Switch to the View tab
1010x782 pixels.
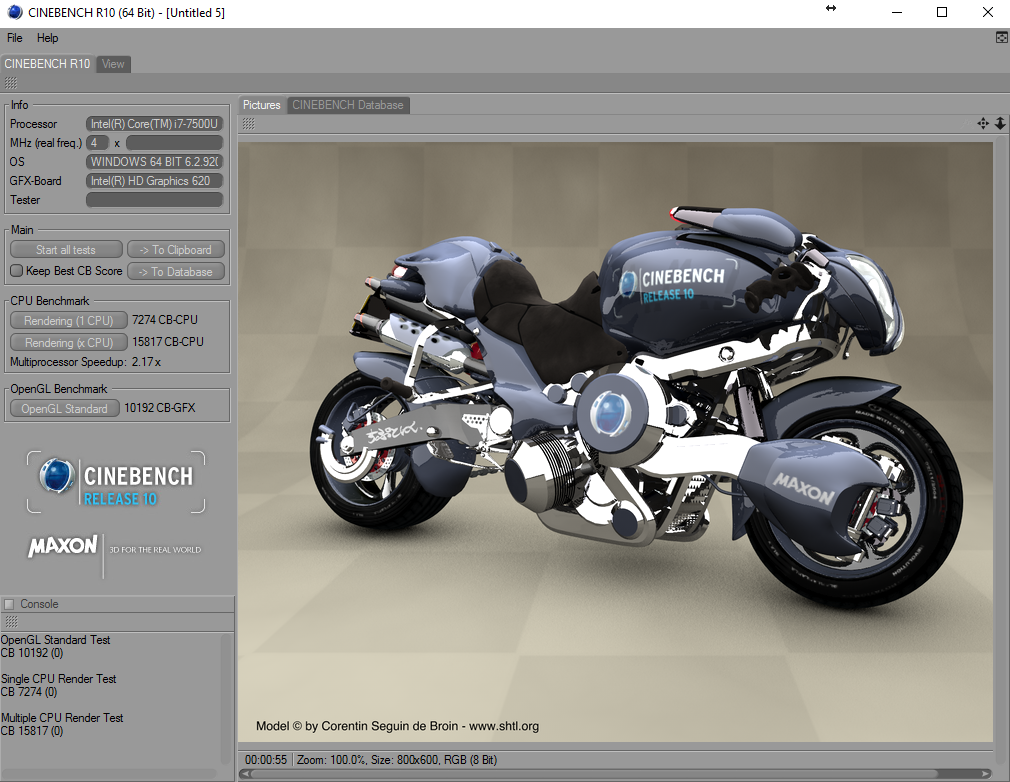pos(113,64)
